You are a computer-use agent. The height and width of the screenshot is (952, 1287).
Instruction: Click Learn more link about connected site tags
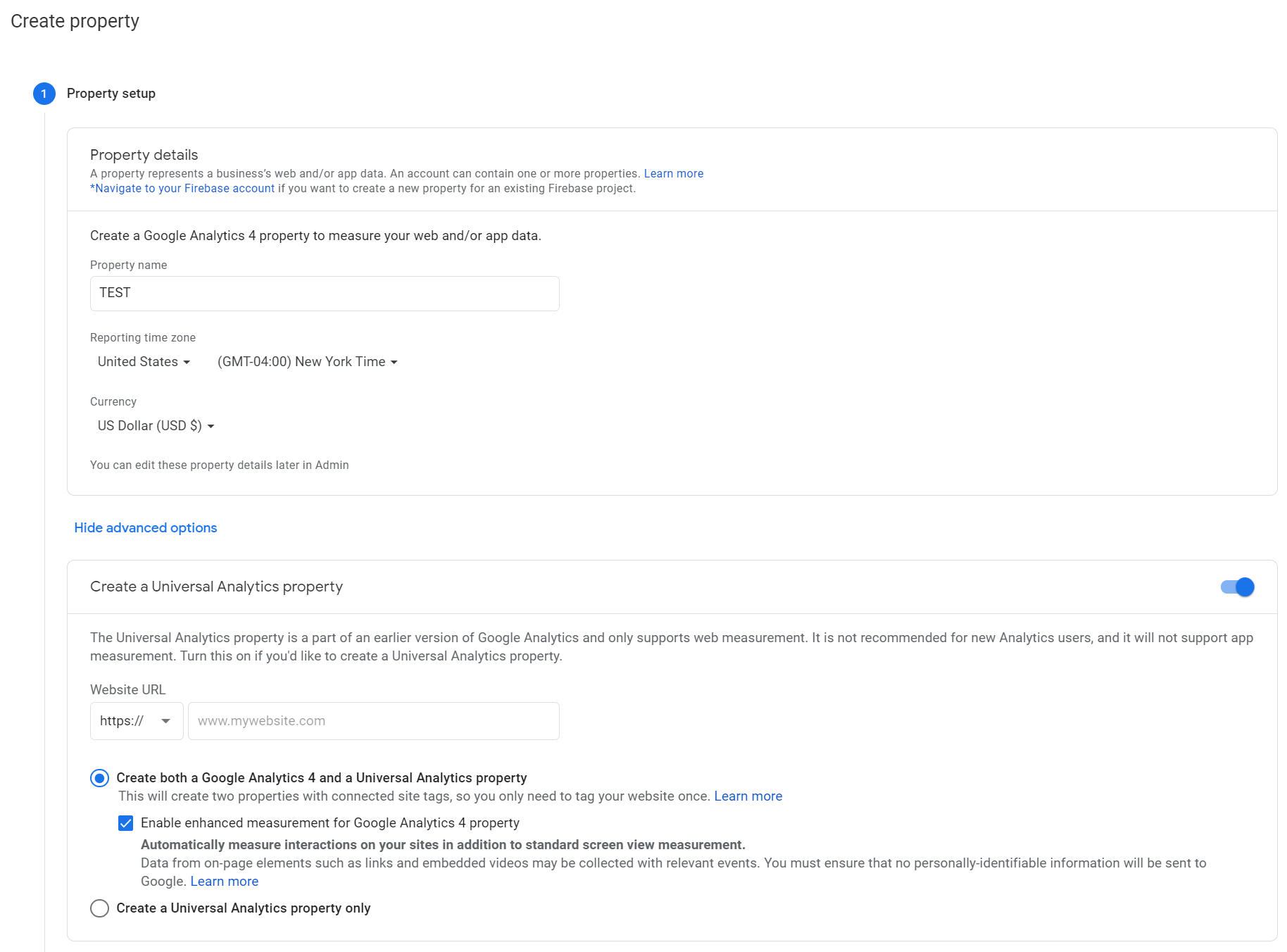pos(748,796)
